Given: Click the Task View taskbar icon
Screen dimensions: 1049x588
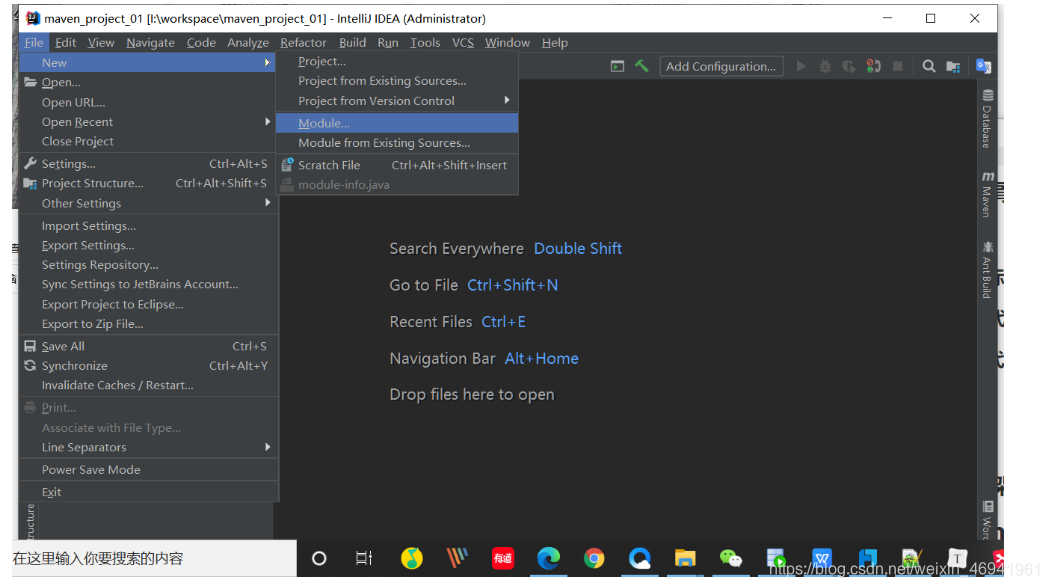Looking at the screenshot, I should click(364, 558).
